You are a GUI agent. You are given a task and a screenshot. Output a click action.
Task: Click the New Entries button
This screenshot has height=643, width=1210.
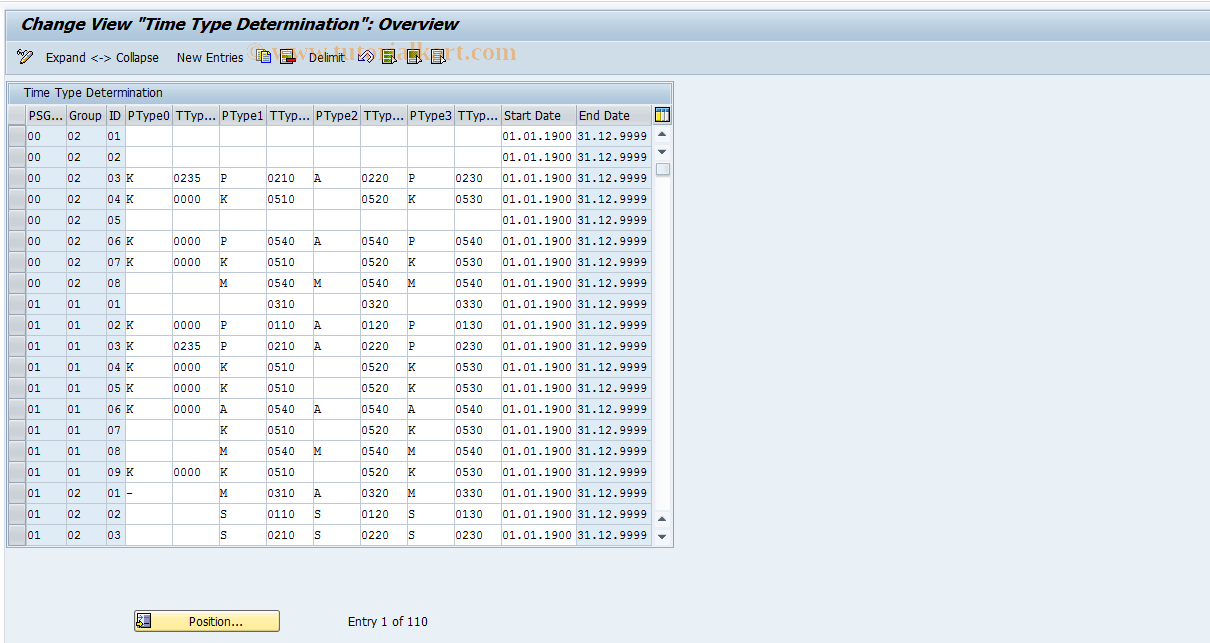tap(210, 58)
